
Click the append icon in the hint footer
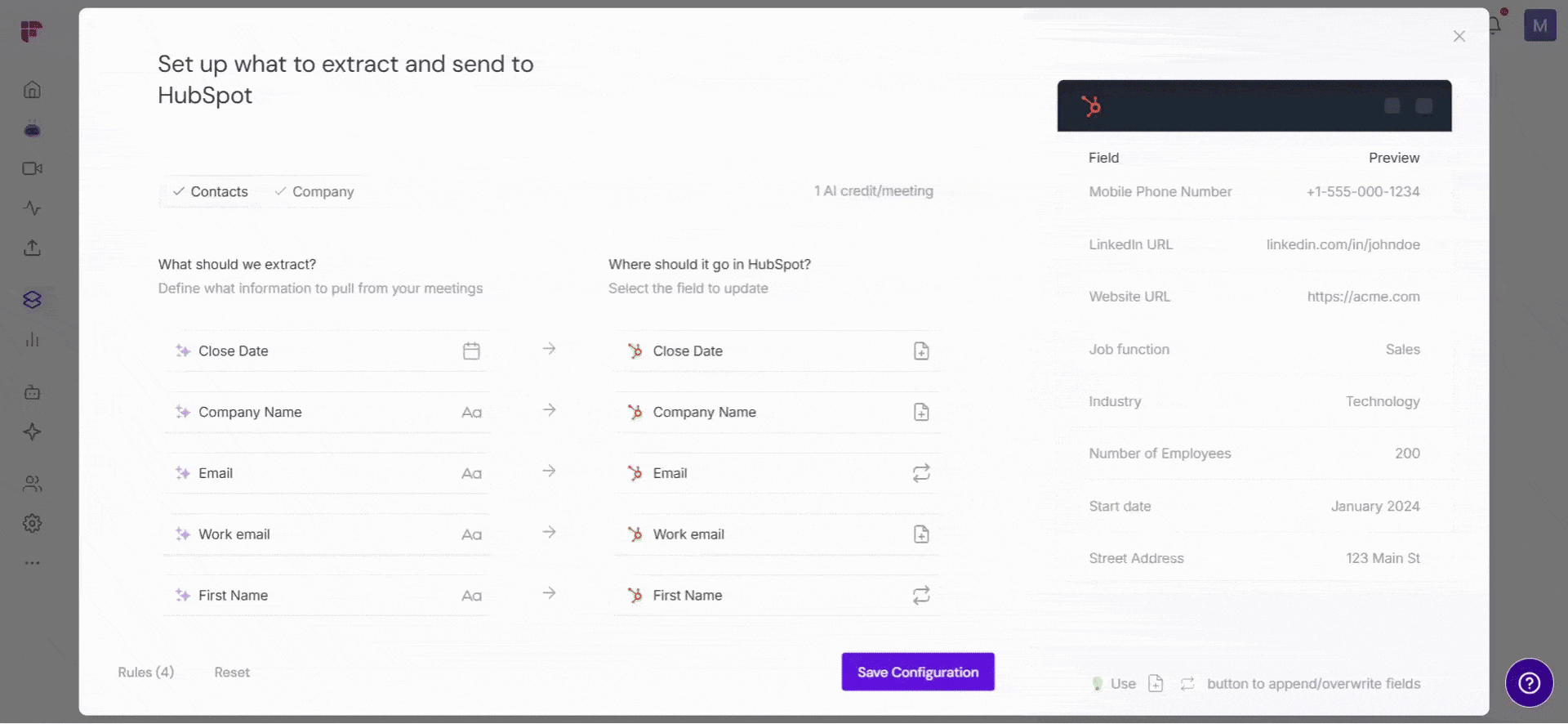[x=1156, y=684]
